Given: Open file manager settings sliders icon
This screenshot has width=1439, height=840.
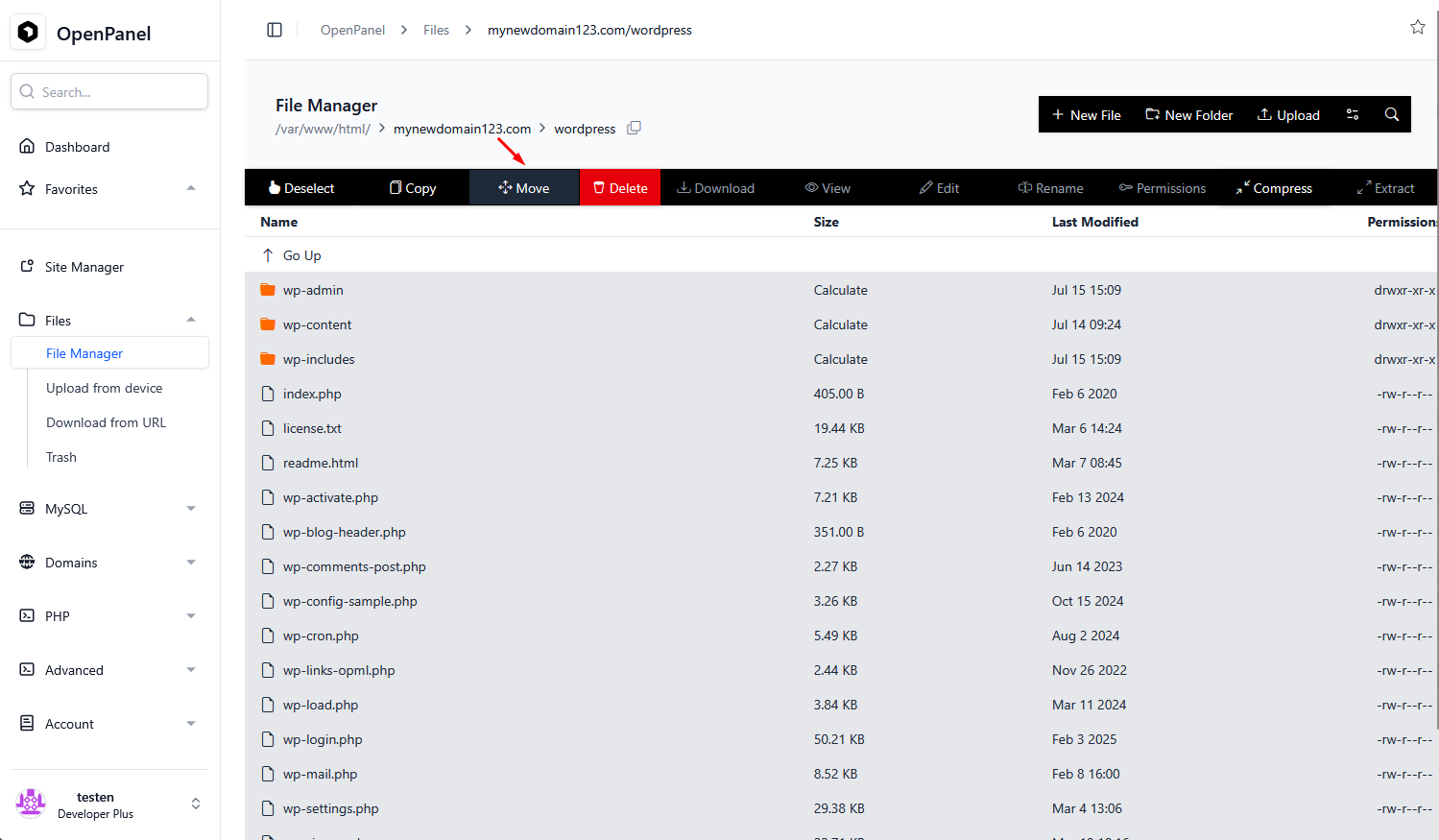Looking at the screenshot, I should pos(1353,114).
